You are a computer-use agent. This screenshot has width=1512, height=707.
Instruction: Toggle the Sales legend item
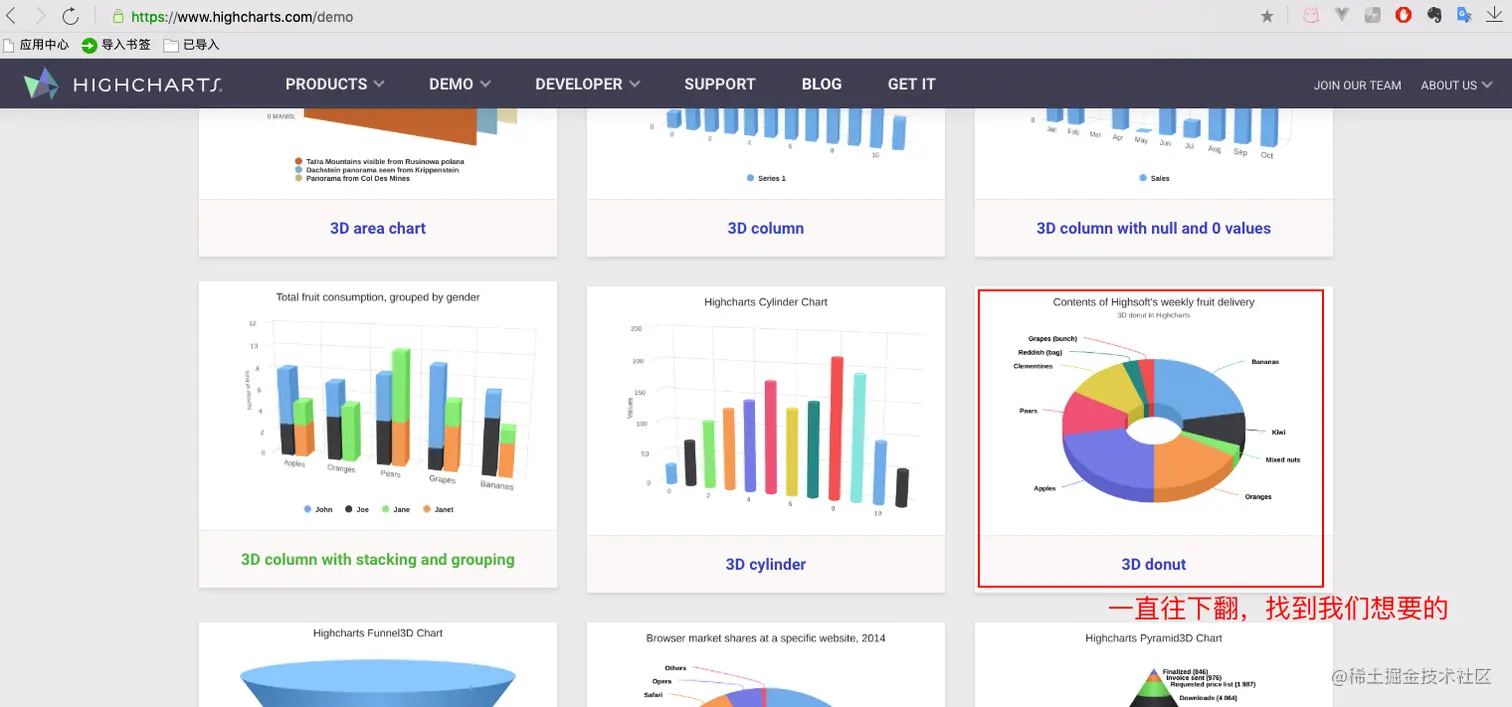click(1154, 178)
